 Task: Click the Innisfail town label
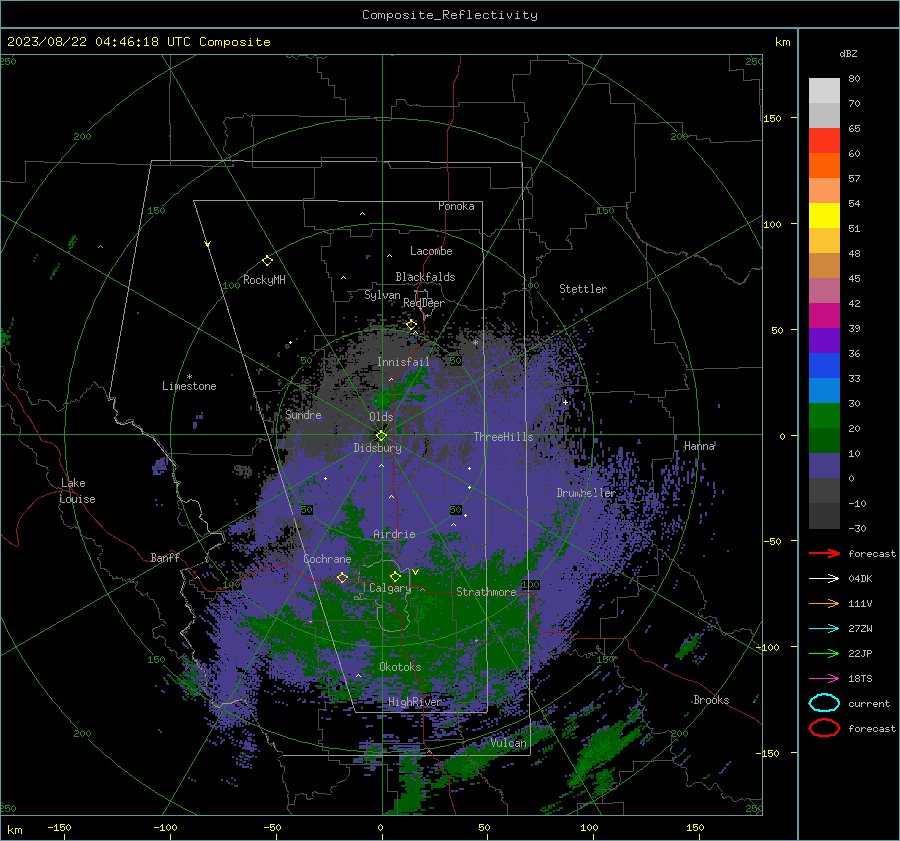(403, 362)
